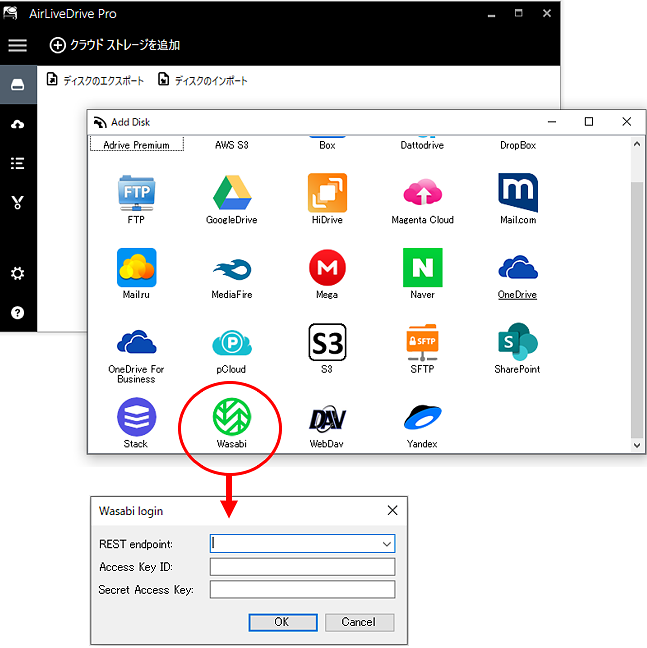Click the add cloud storage plus icon

pos(57,45)
